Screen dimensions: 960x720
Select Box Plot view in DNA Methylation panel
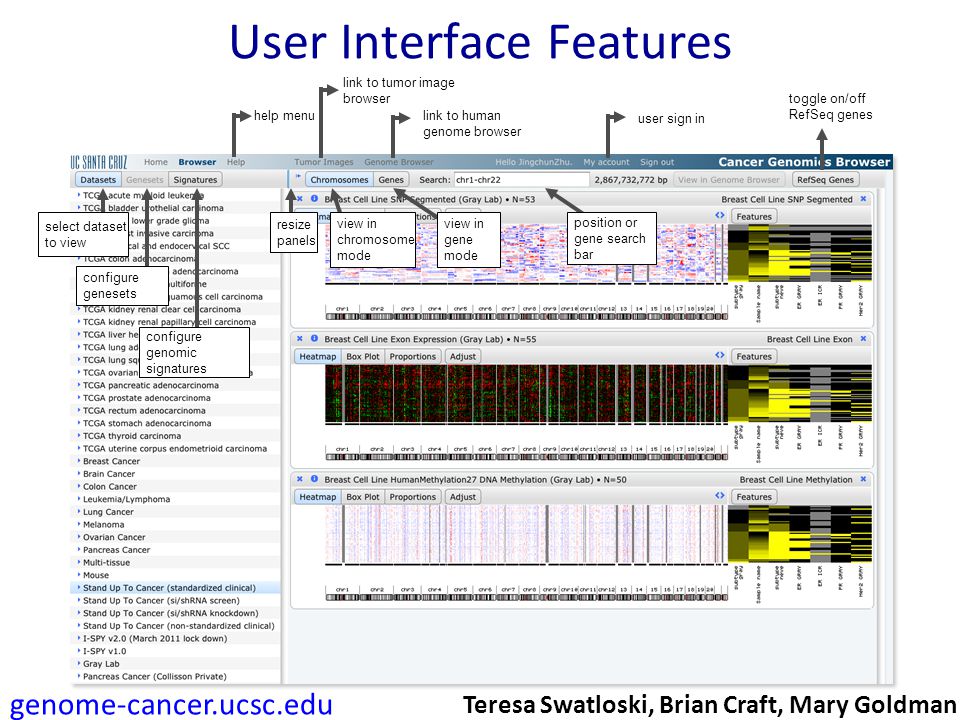(363, 497)
